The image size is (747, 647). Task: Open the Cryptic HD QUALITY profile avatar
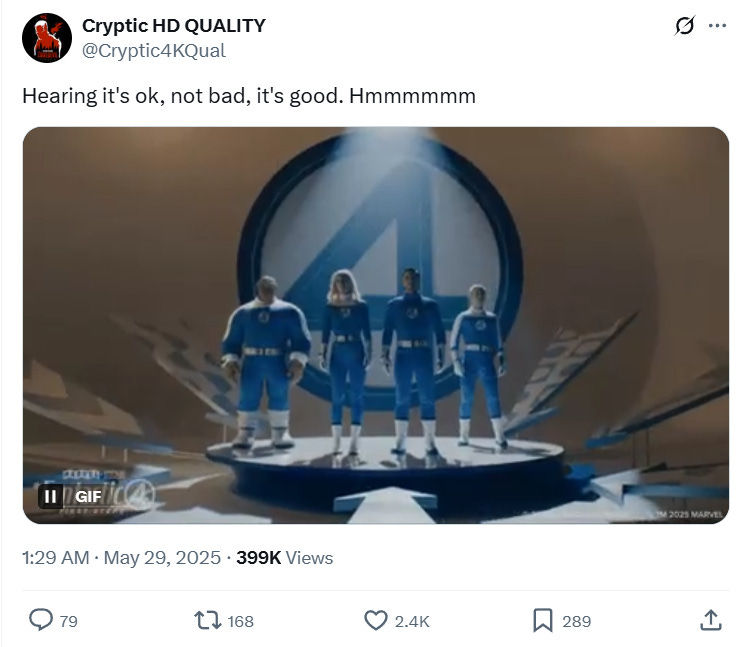coord(47,38)
